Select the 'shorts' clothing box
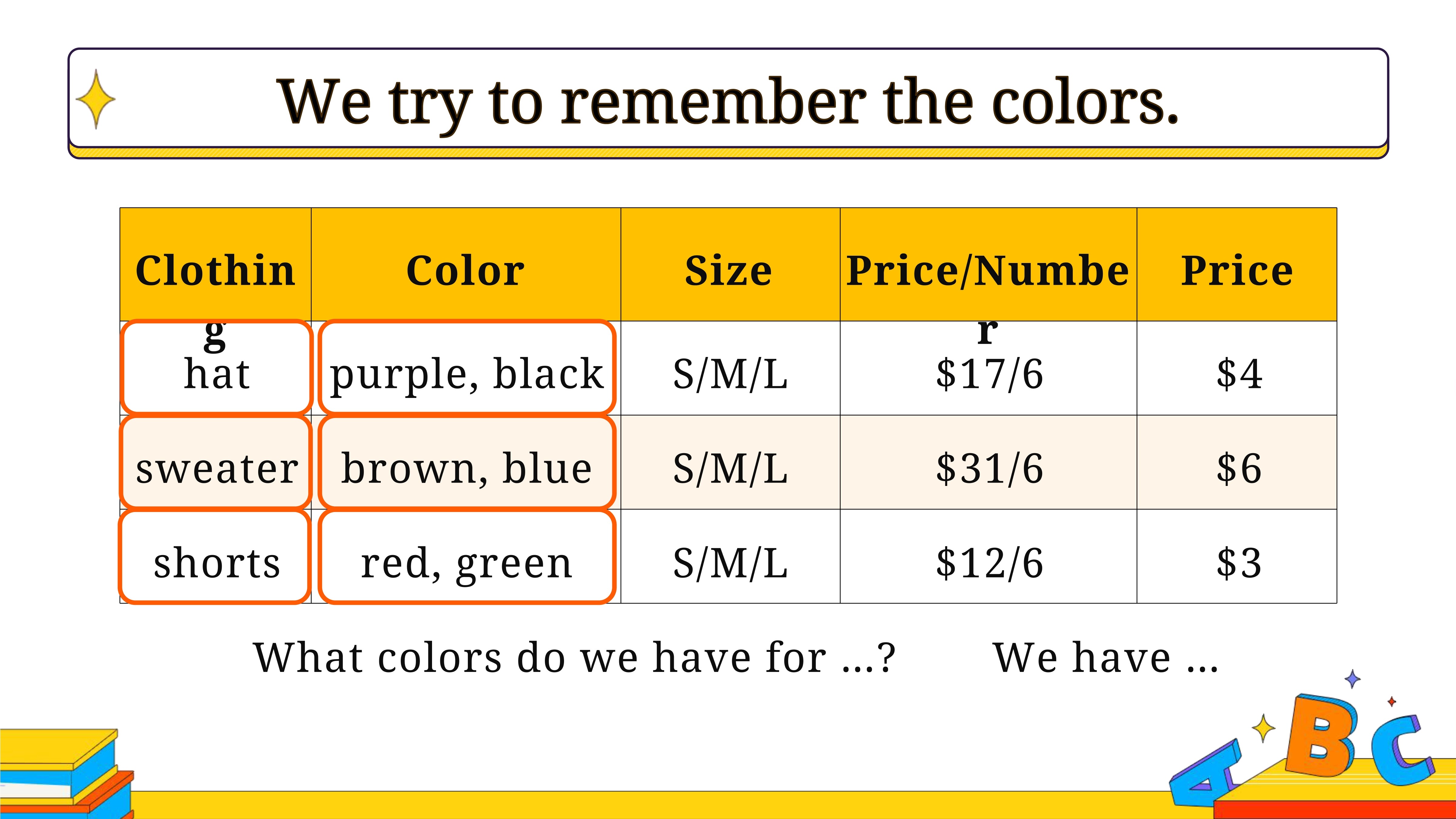Screen dimensions: 1456x819 pyautogui.click(x=215, y=557)
